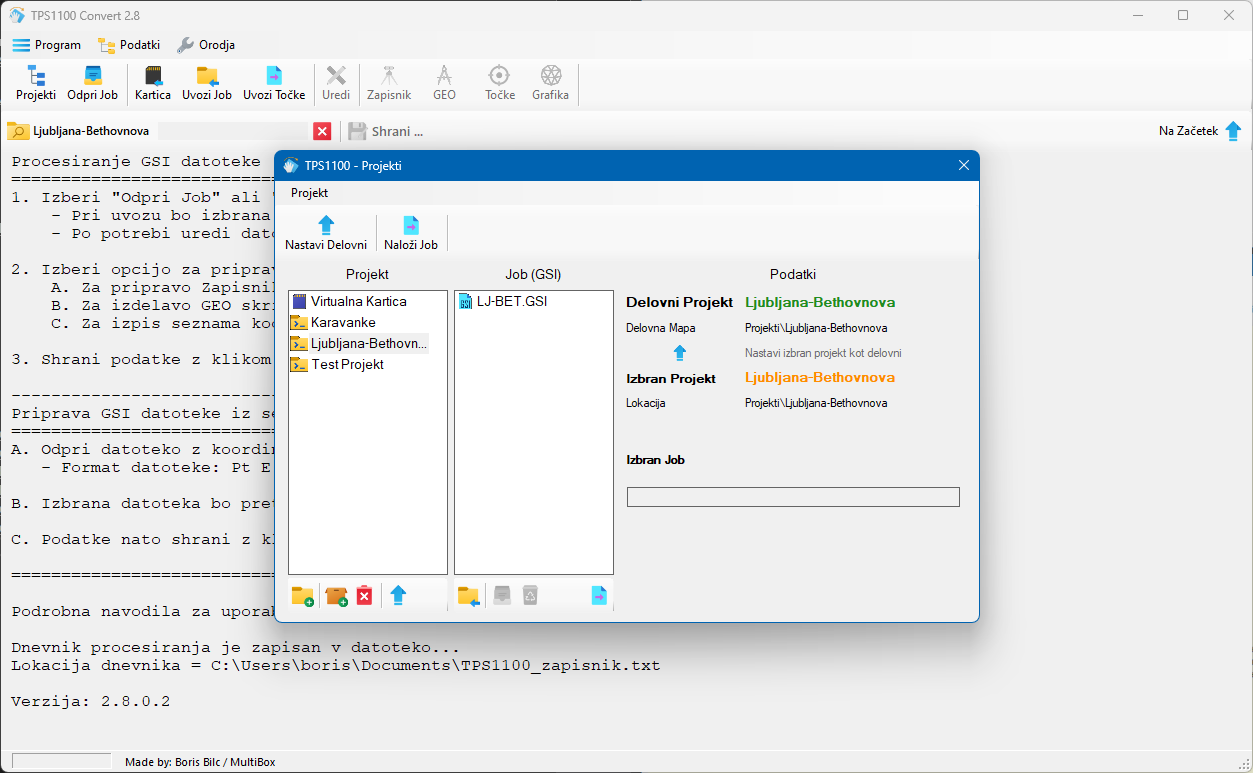Click the red delete project icon
This screenshot has height=773, width=1253.
pyautogui.click(x=364, y=596)
